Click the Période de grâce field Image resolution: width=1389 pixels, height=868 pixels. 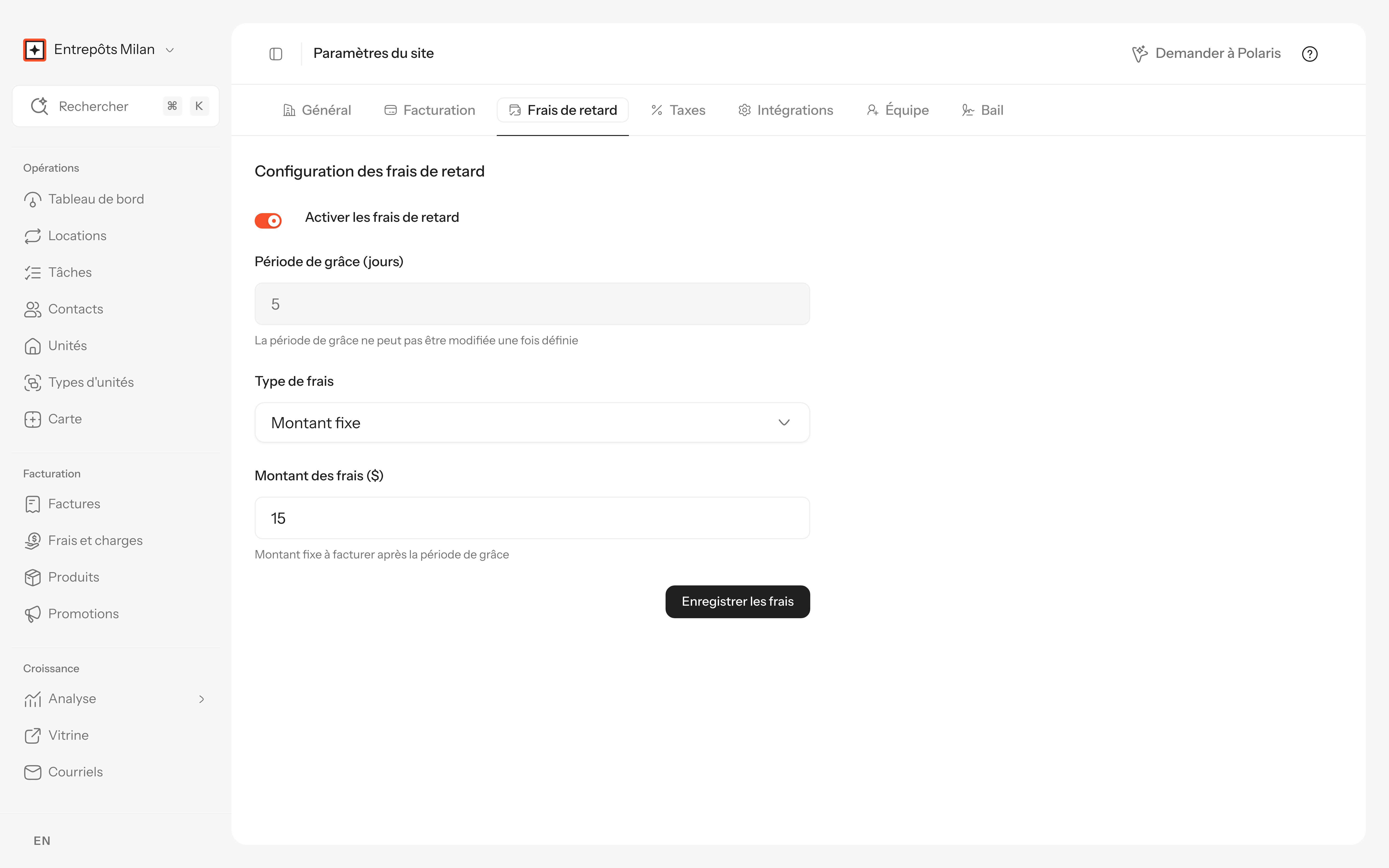[x=532, y=304]
